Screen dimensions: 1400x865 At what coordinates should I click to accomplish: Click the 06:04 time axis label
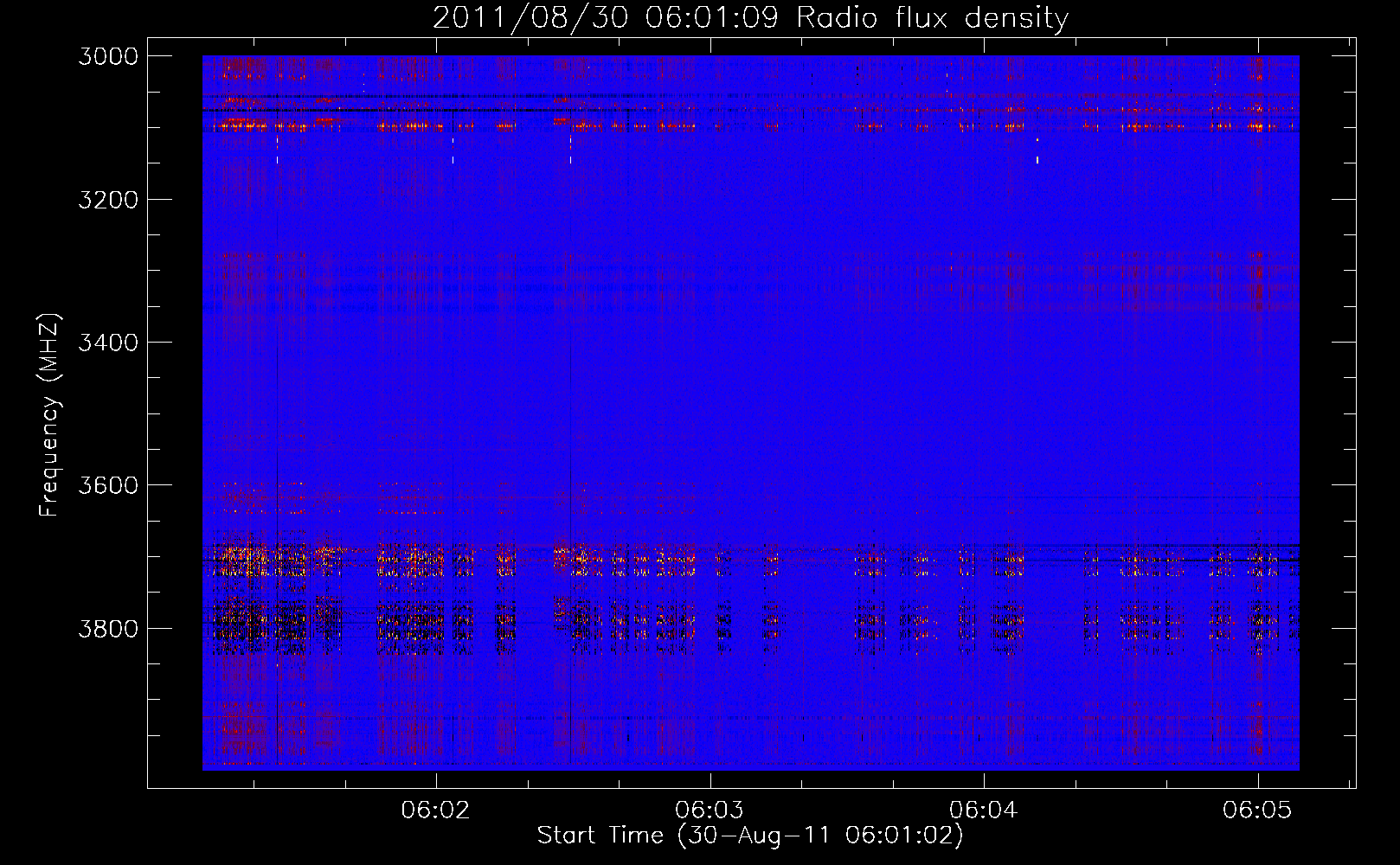[983, 810]
